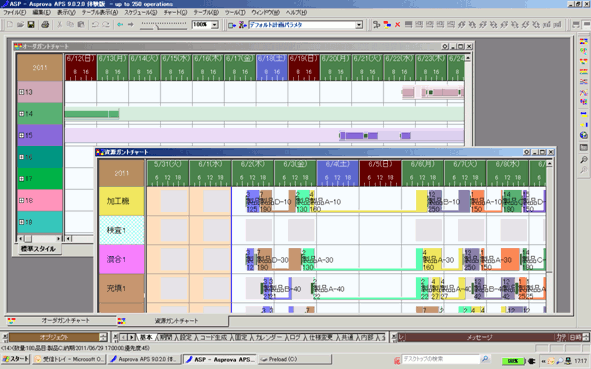Viewport: 591px width, 369px height.
Task: Open the 100% zoom dropdown
Action: point(214,25)
